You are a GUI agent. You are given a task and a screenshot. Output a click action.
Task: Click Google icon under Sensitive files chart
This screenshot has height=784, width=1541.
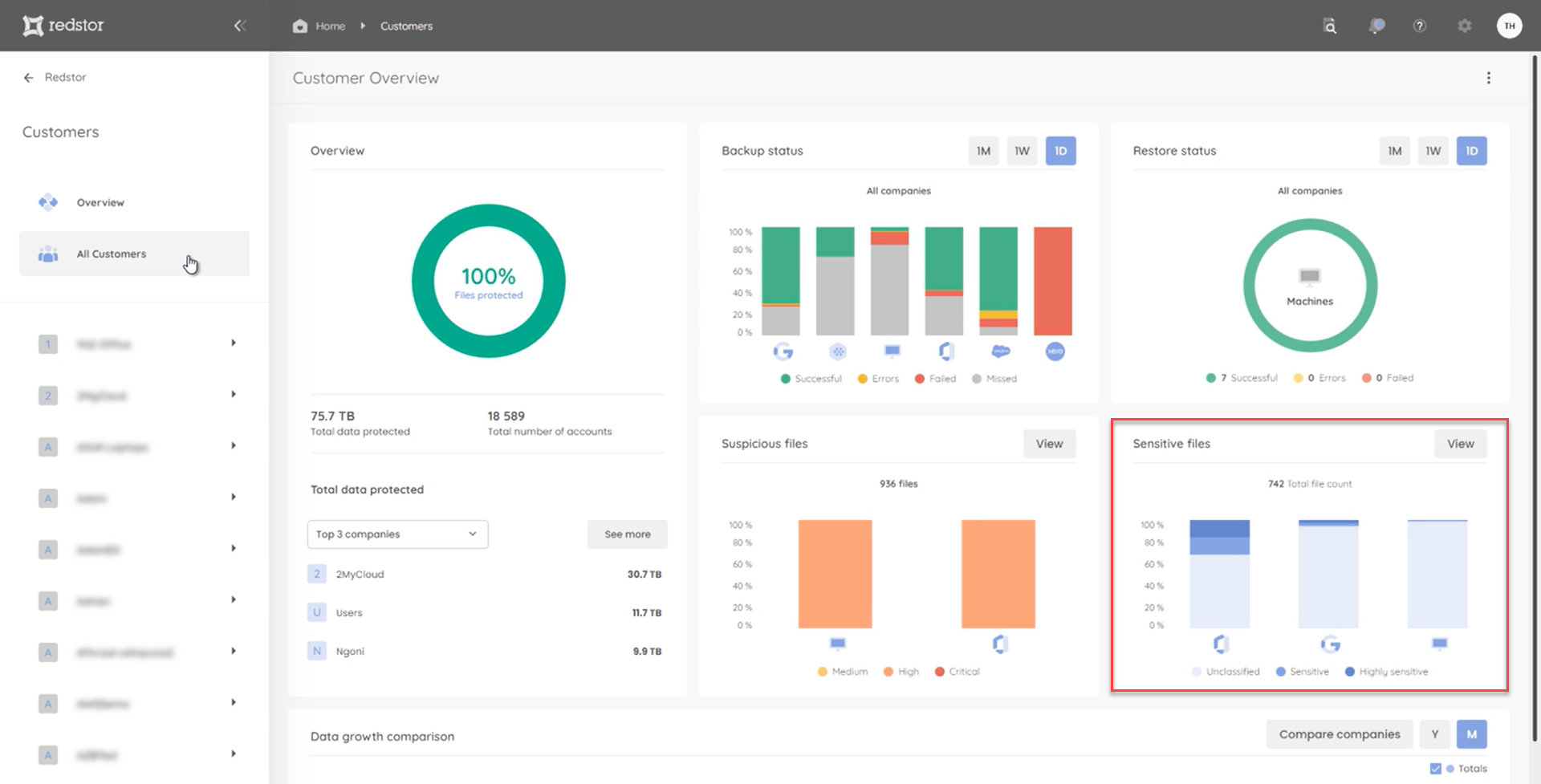point(1331,644)
